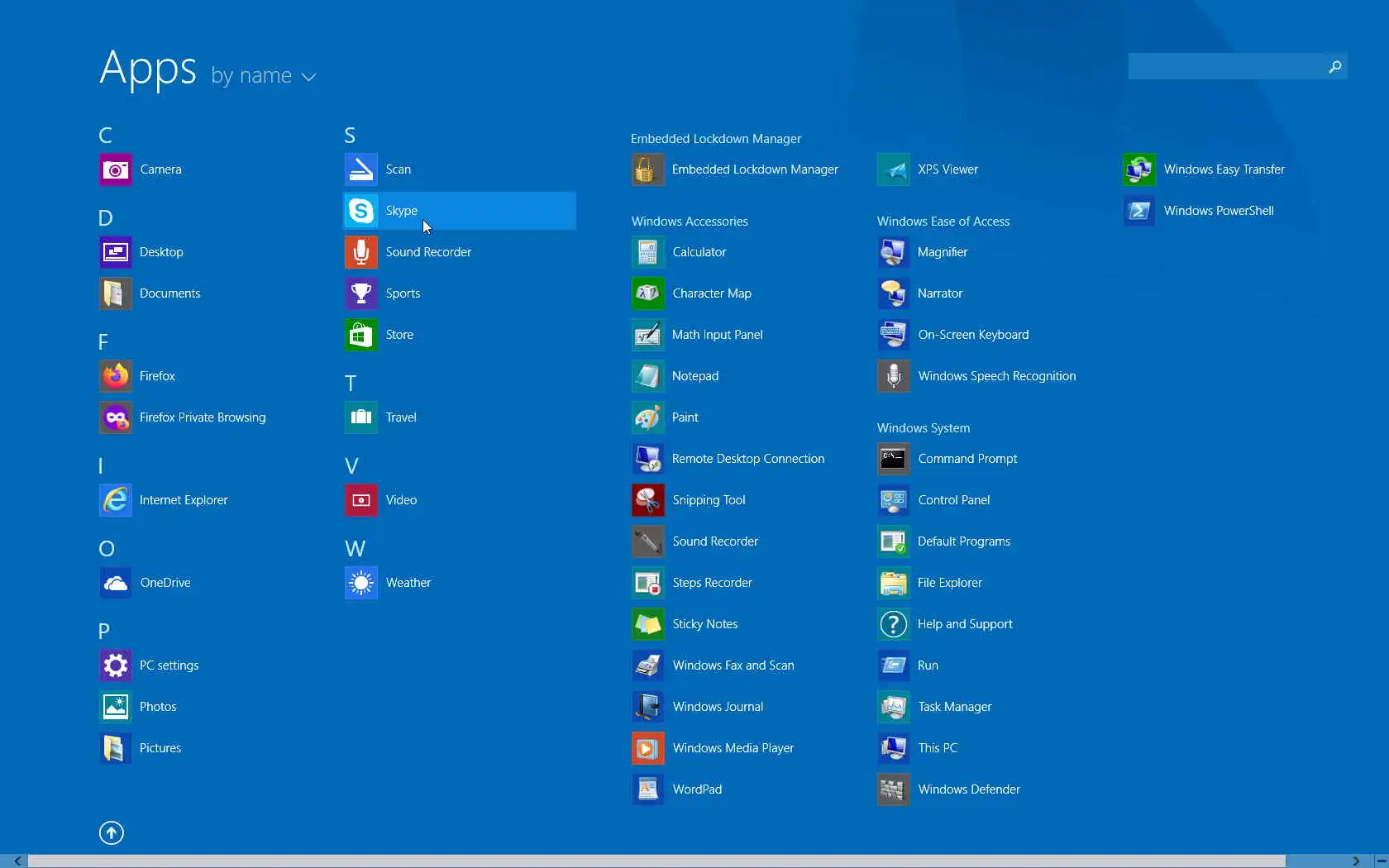
Task: Open the Weather sun icon
Action: click(x=361, y=583)
